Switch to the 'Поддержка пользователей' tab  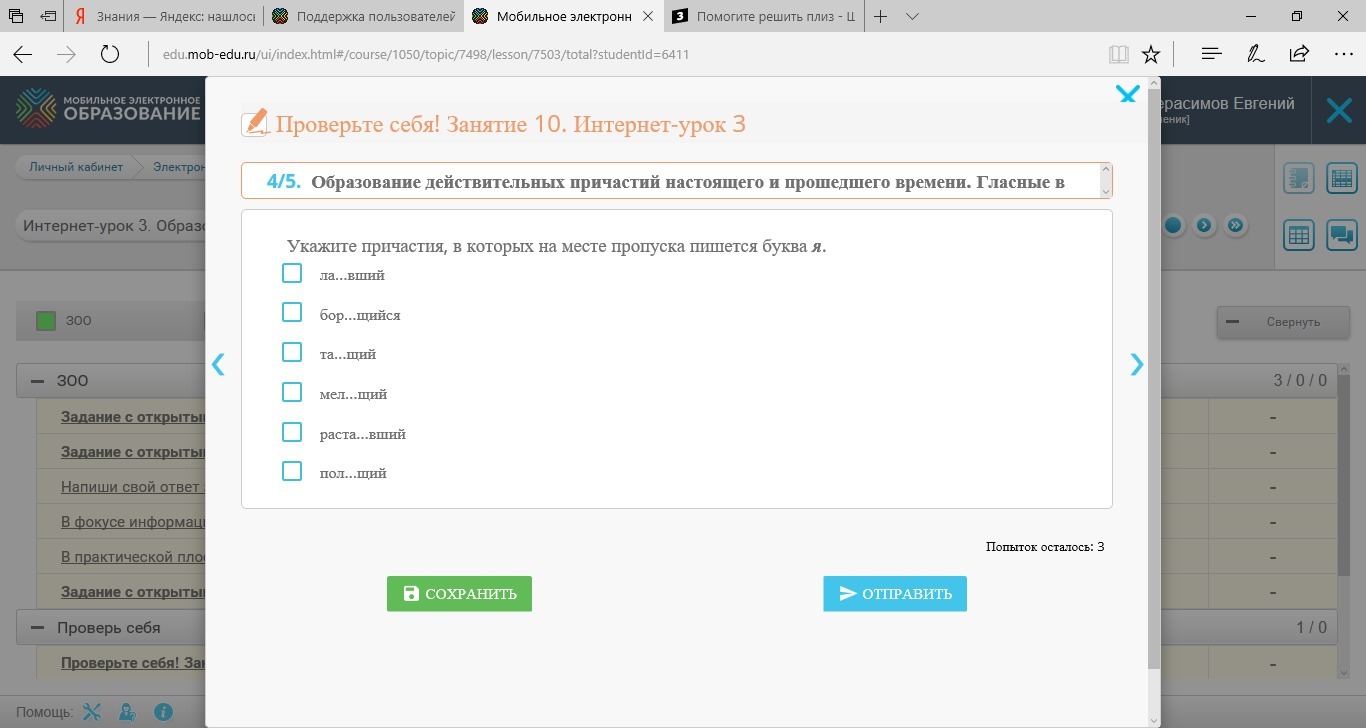pos(364,17)
